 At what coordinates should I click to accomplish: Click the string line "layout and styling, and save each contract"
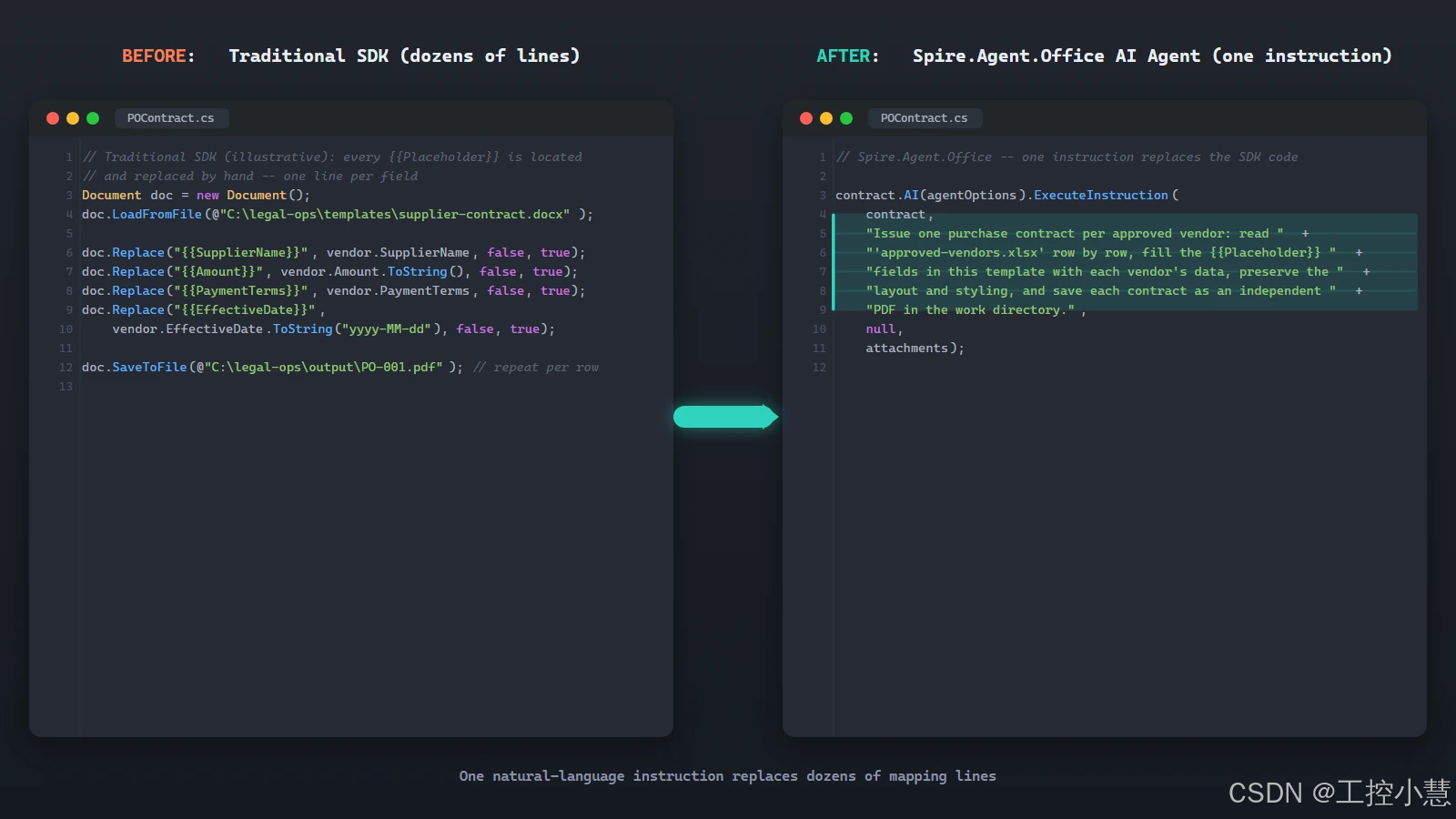[x=1114, y=290]
